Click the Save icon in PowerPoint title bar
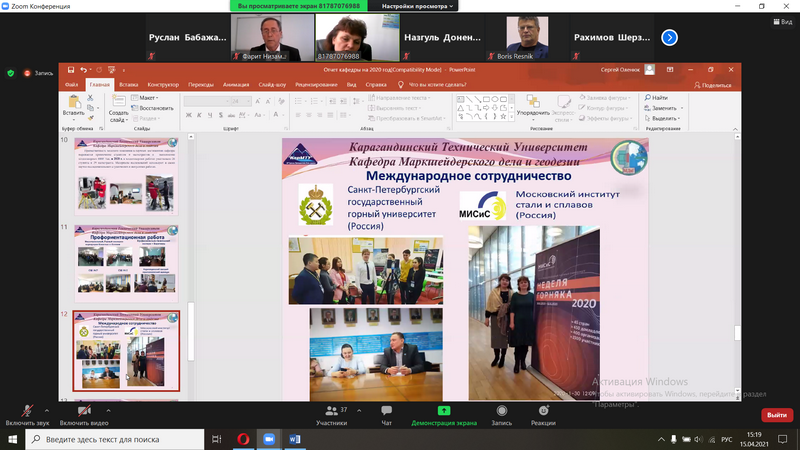The height and width of the screenshot is (450, 800). (x=71, y=70)
